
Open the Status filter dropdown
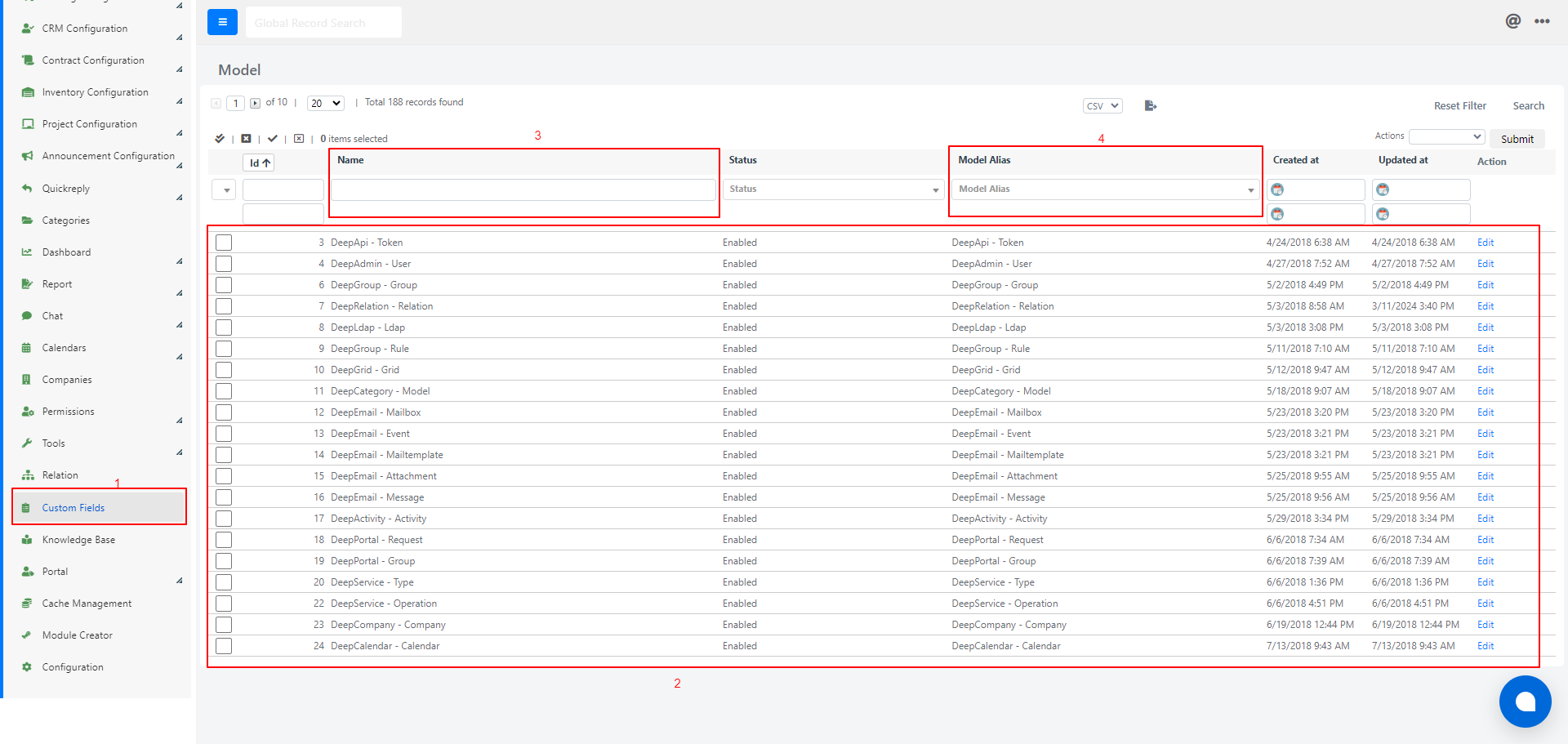tap(833, 189)
